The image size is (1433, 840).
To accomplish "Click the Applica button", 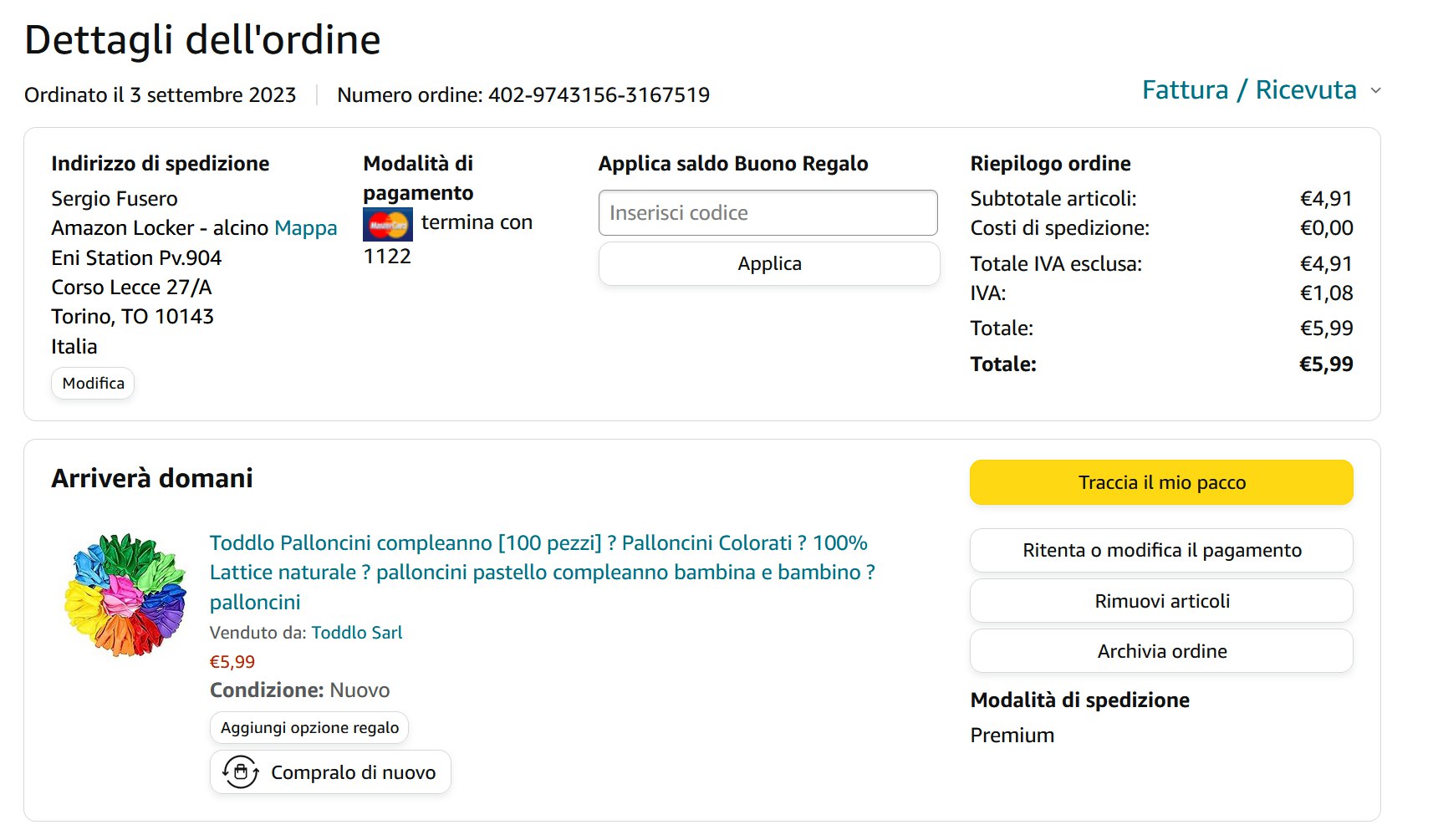I will [x=768, y=264].
